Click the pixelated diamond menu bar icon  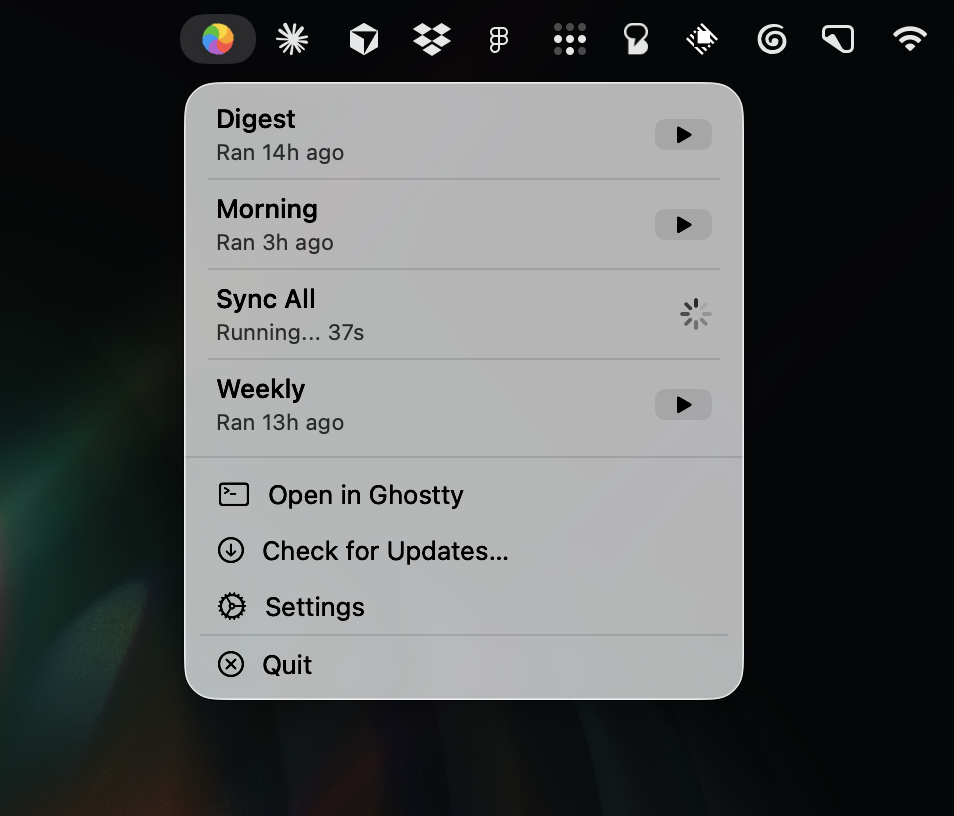click(702, 38)
